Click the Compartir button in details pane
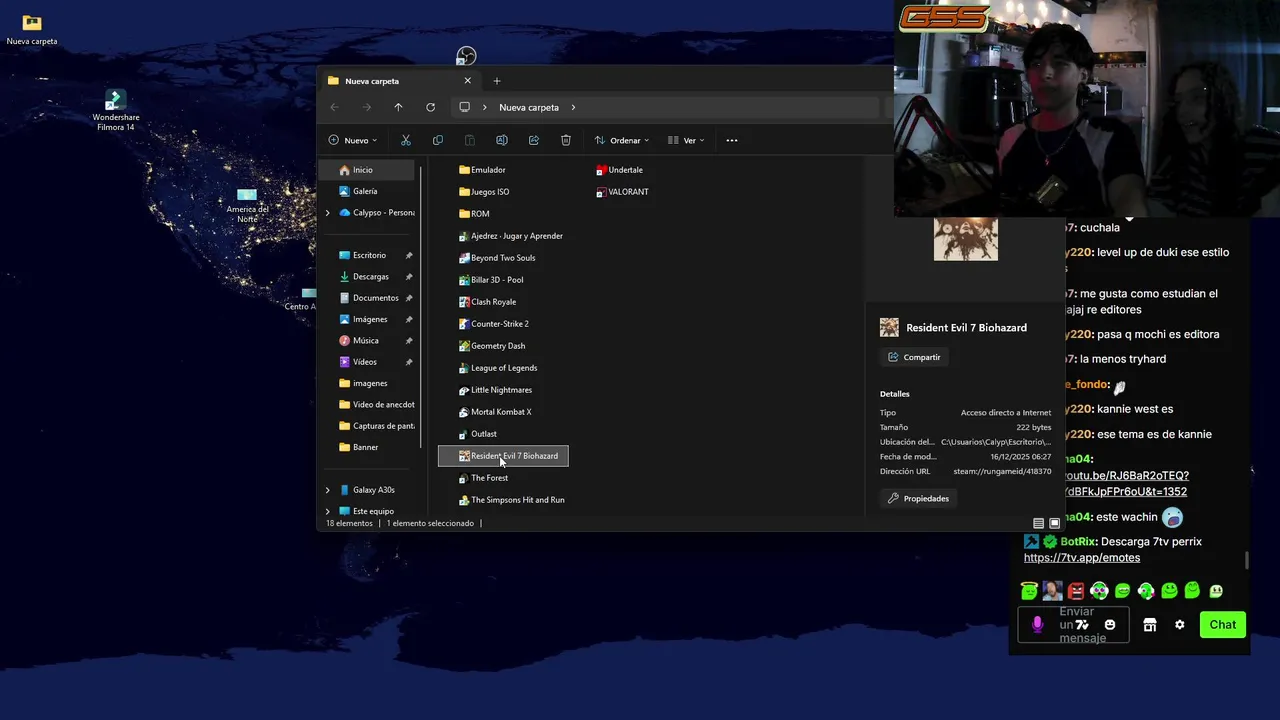 (x=914, y=357)
